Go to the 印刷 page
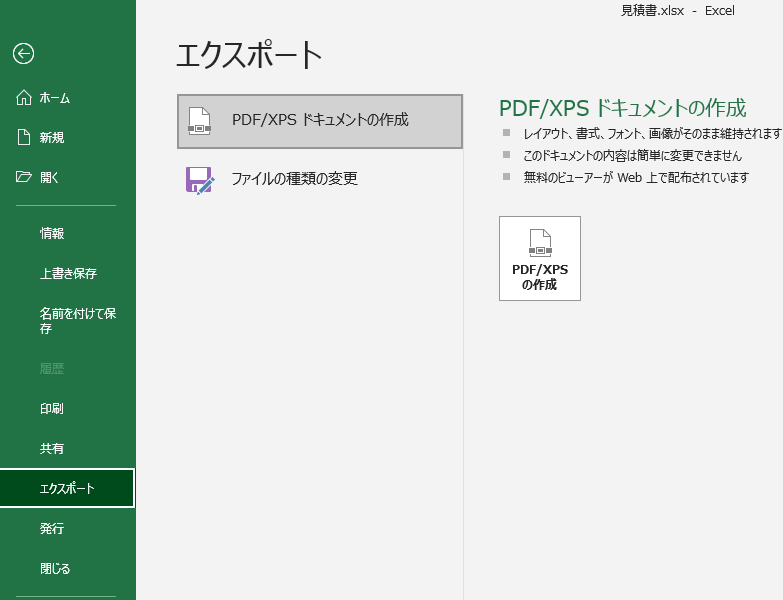This screenshot has width=783, height=600. tap(52, 408)
